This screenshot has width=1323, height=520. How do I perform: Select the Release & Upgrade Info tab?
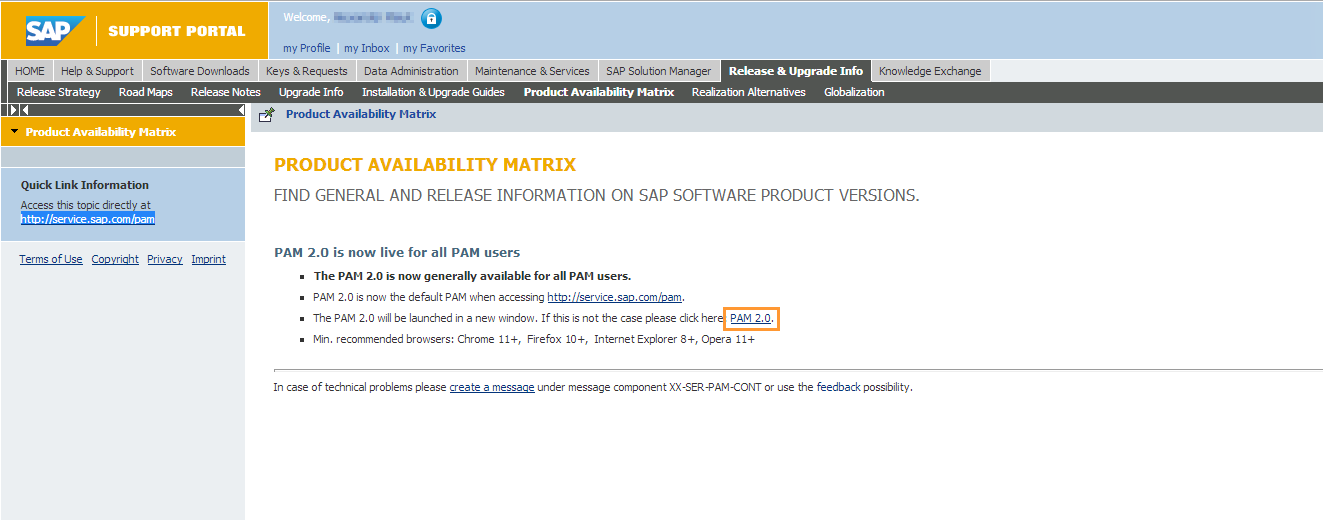(x=796, y=71)
